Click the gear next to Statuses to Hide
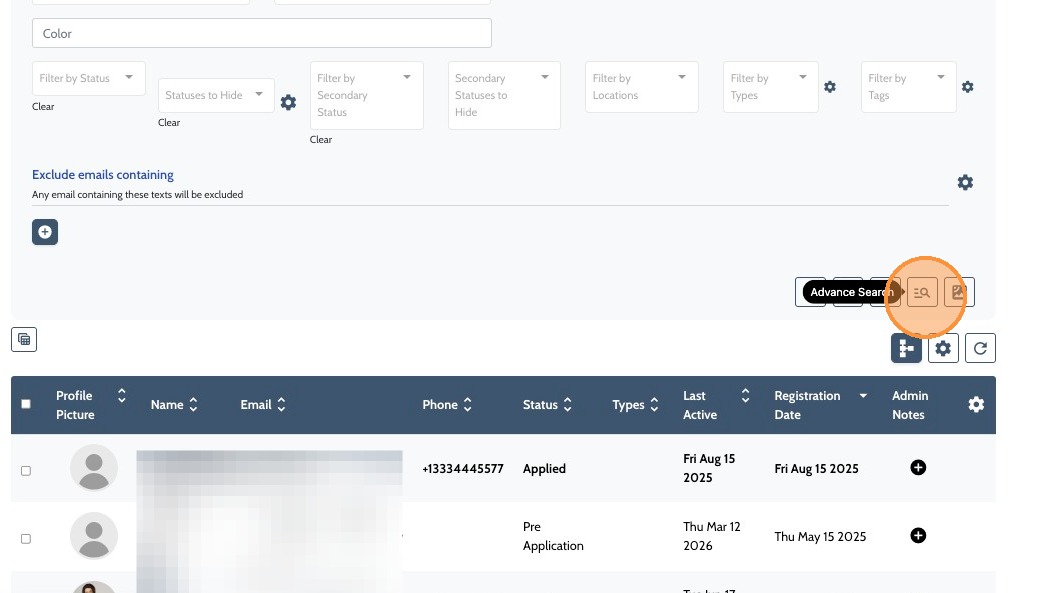 (289, 102)
